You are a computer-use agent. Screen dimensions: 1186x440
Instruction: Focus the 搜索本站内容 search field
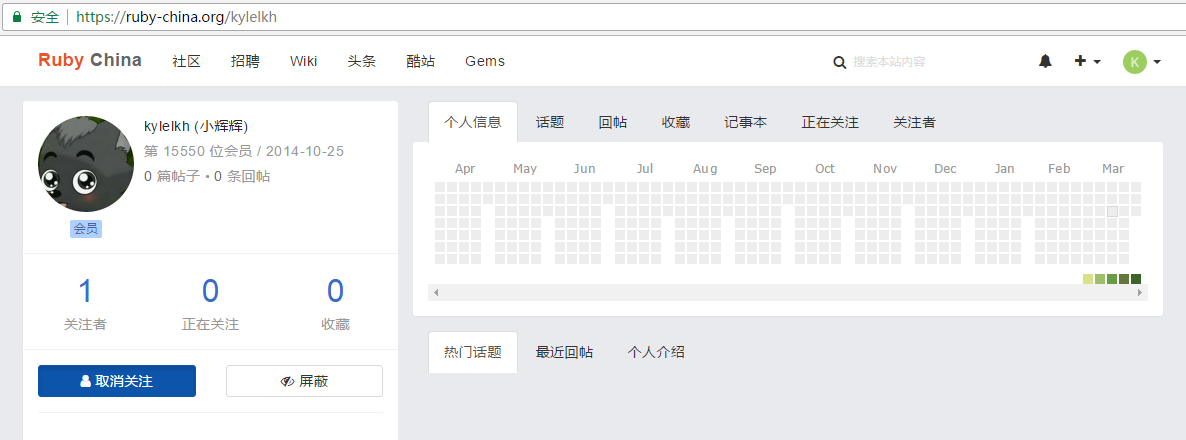click(890, 62)
